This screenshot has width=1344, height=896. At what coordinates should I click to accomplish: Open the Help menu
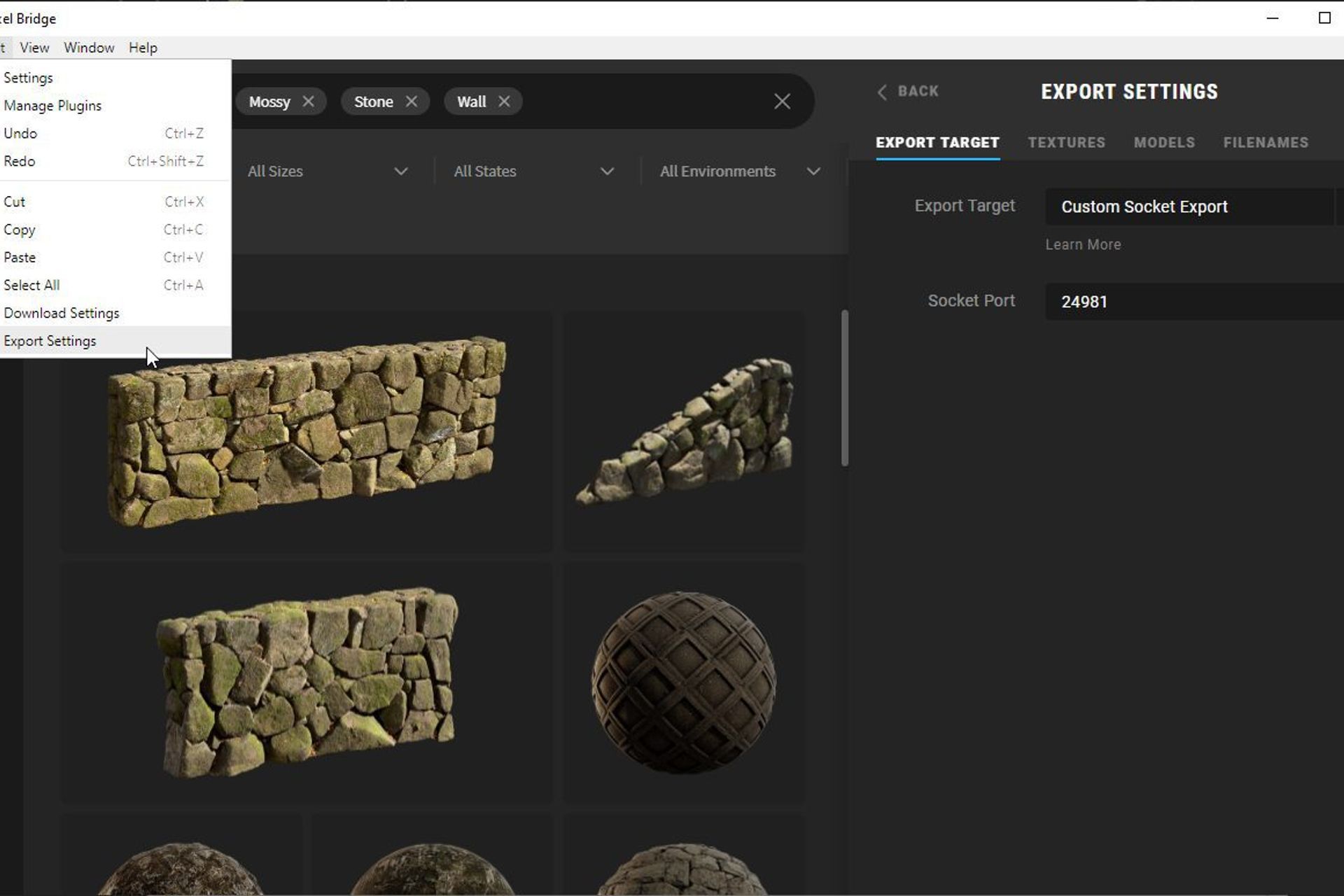pyautogui.click(x=143, y=47)
